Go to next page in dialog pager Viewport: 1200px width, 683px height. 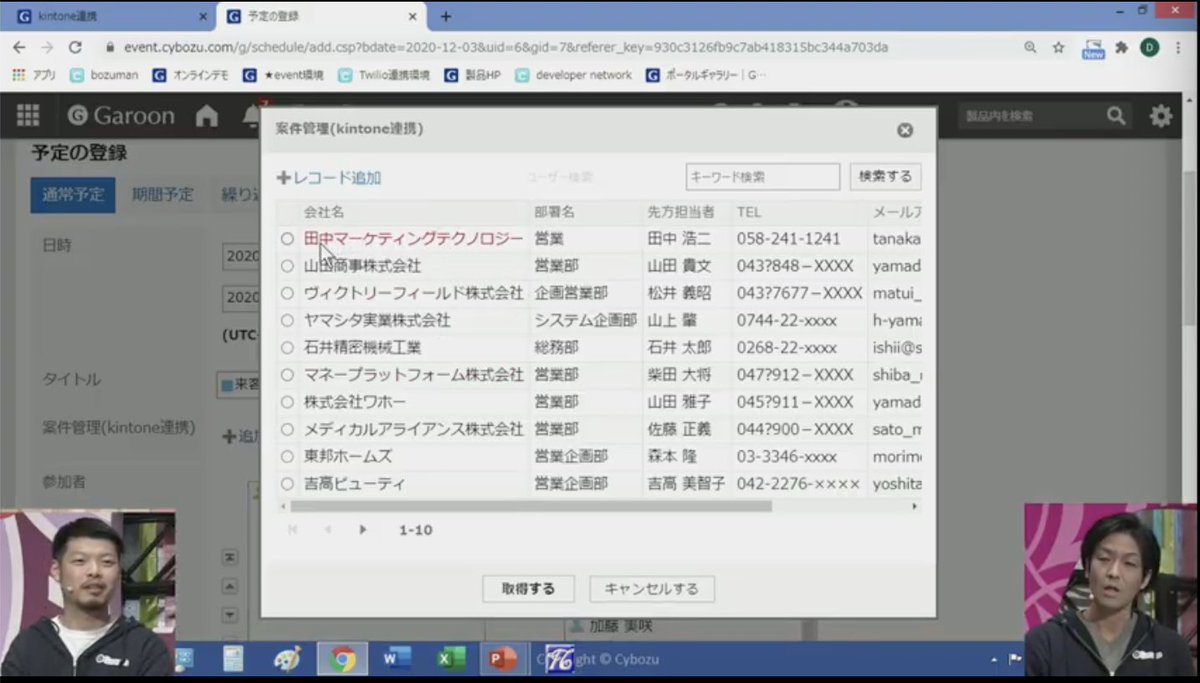click(363, 530)
